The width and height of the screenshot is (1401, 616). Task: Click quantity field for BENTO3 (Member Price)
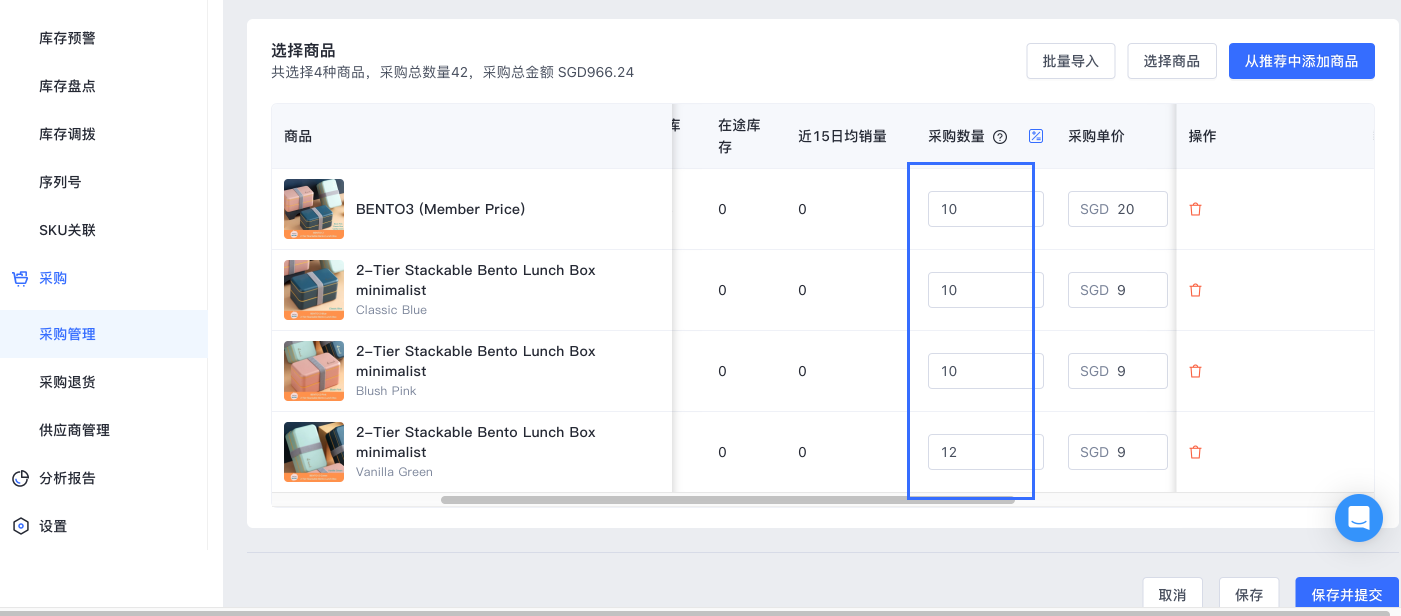985,209
